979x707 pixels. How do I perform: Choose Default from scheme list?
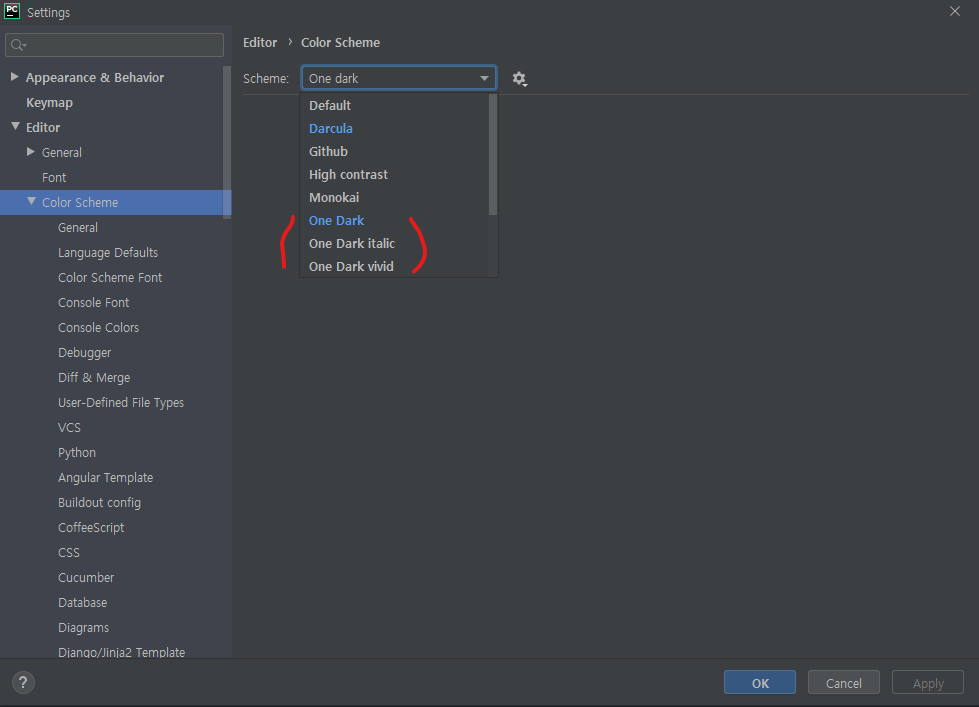[x=395, y=106]
